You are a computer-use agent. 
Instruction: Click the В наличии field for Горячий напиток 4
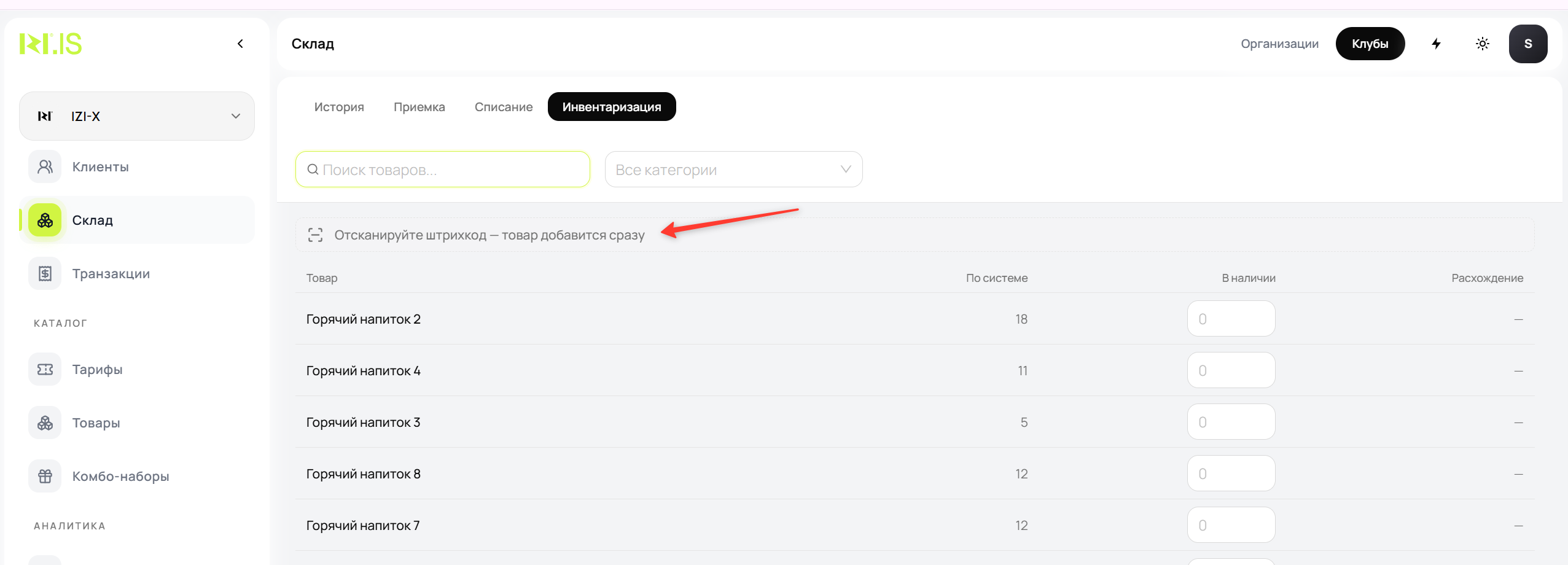pyautogui.click(x=1231, y=370)
